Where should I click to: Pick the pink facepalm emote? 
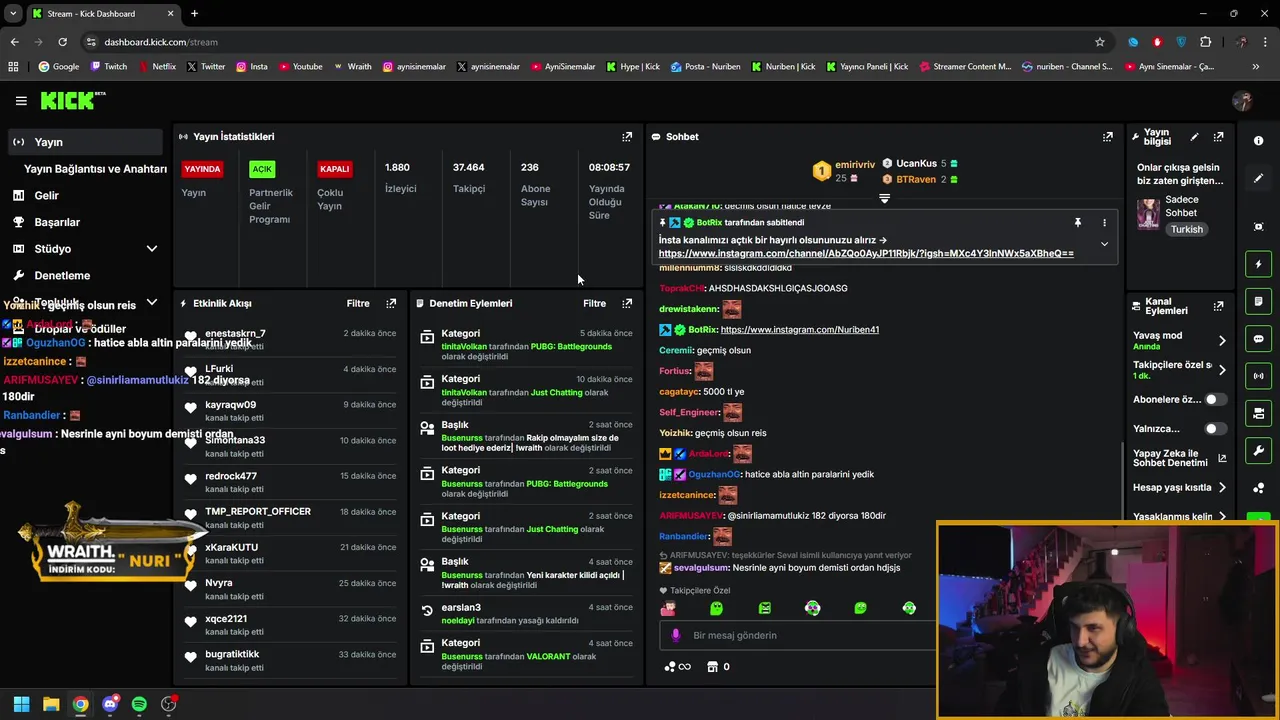point(668,608)
